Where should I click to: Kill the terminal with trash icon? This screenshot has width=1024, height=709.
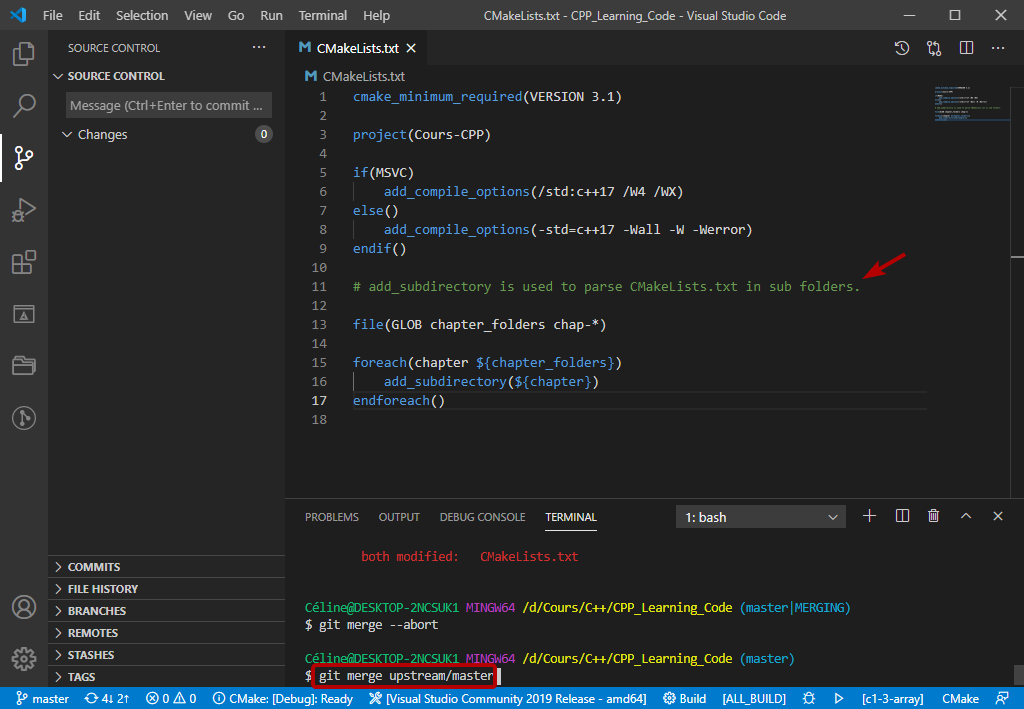tap(934, 516)
